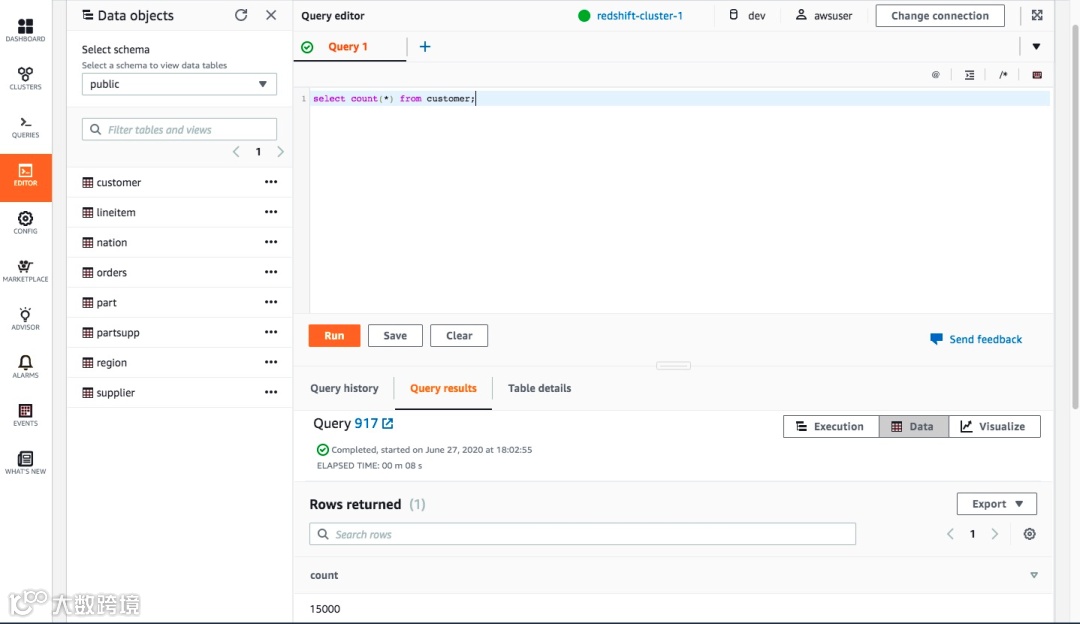Open the Export dropdown
The height and width of the screenshot is (624, 1080).
point(997,503)
